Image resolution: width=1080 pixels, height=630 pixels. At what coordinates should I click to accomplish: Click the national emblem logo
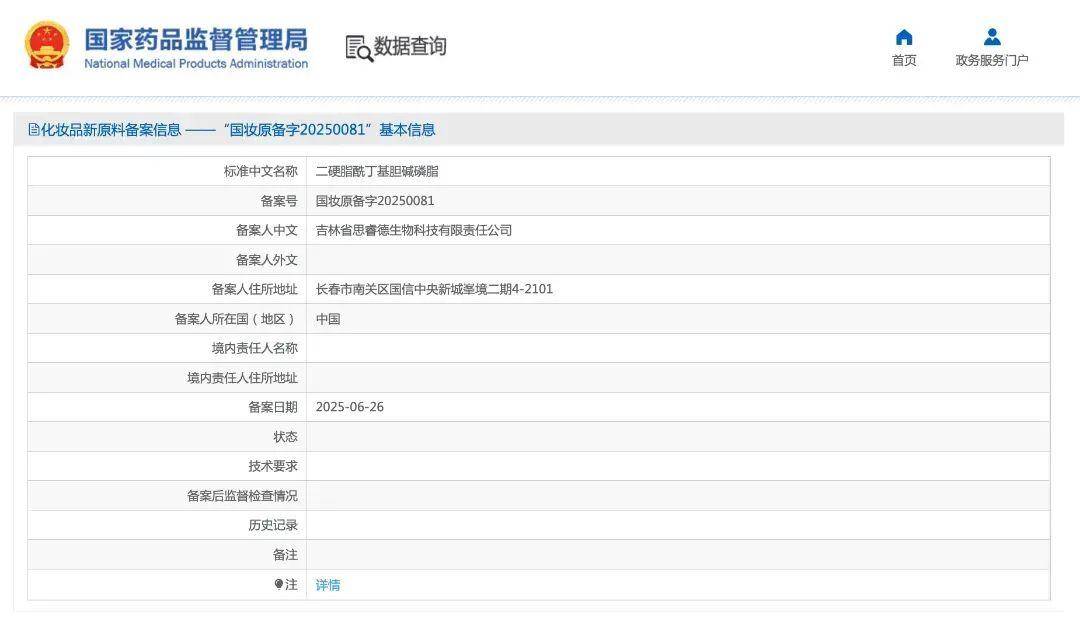coord(47,45)
